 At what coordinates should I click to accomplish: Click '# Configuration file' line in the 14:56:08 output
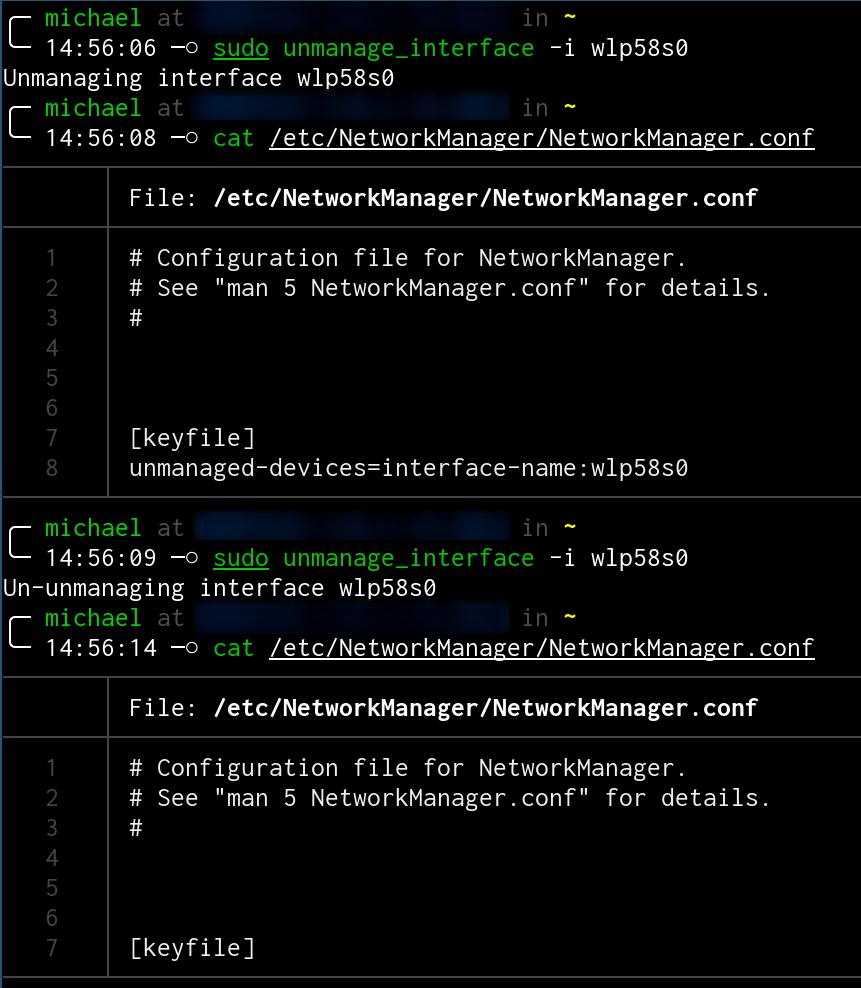tap(407, 258)
